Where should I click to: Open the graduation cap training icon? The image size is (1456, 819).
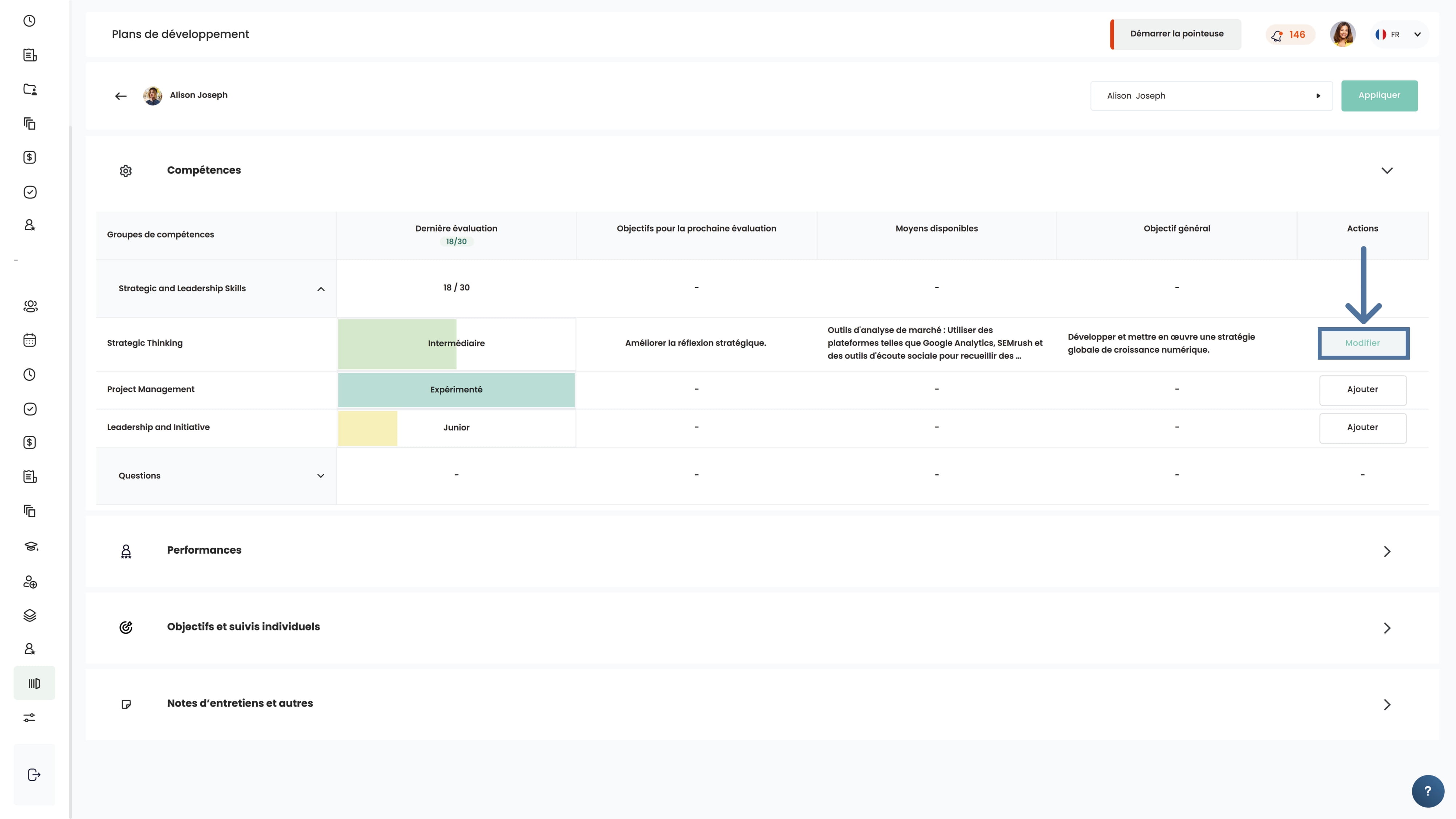pyautogui.click(x=31, y=546)
